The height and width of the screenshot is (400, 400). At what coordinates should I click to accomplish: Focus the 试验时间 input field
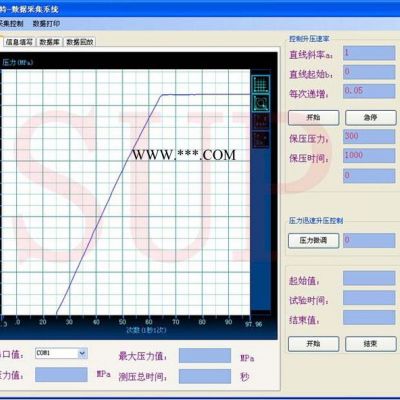(x=369, y=298)
